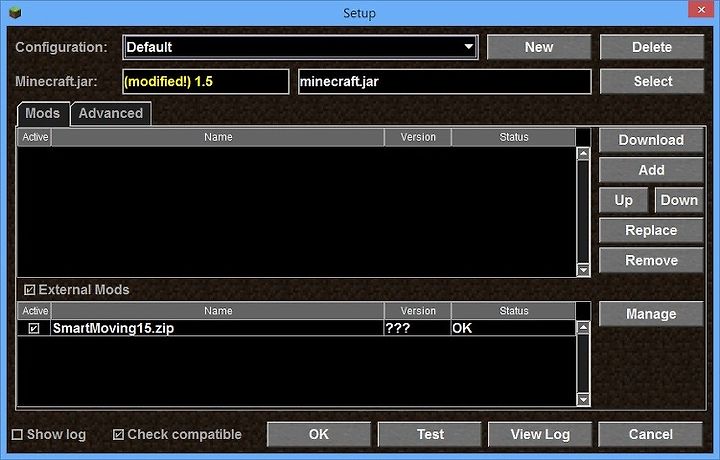Click scroll up arrow of External Mods list
720x460 pixels.
pyautogui.click(x=583, y=327)
